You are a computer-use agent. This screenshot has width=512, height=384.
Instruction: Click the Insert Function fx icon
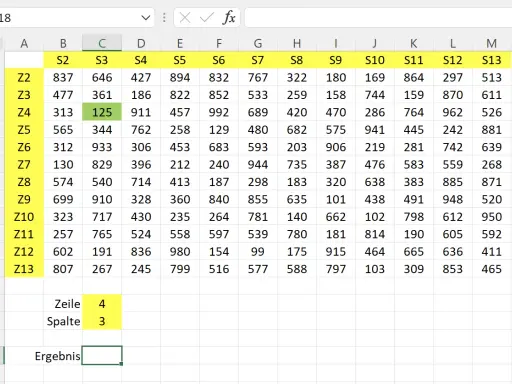coord(229,18)
